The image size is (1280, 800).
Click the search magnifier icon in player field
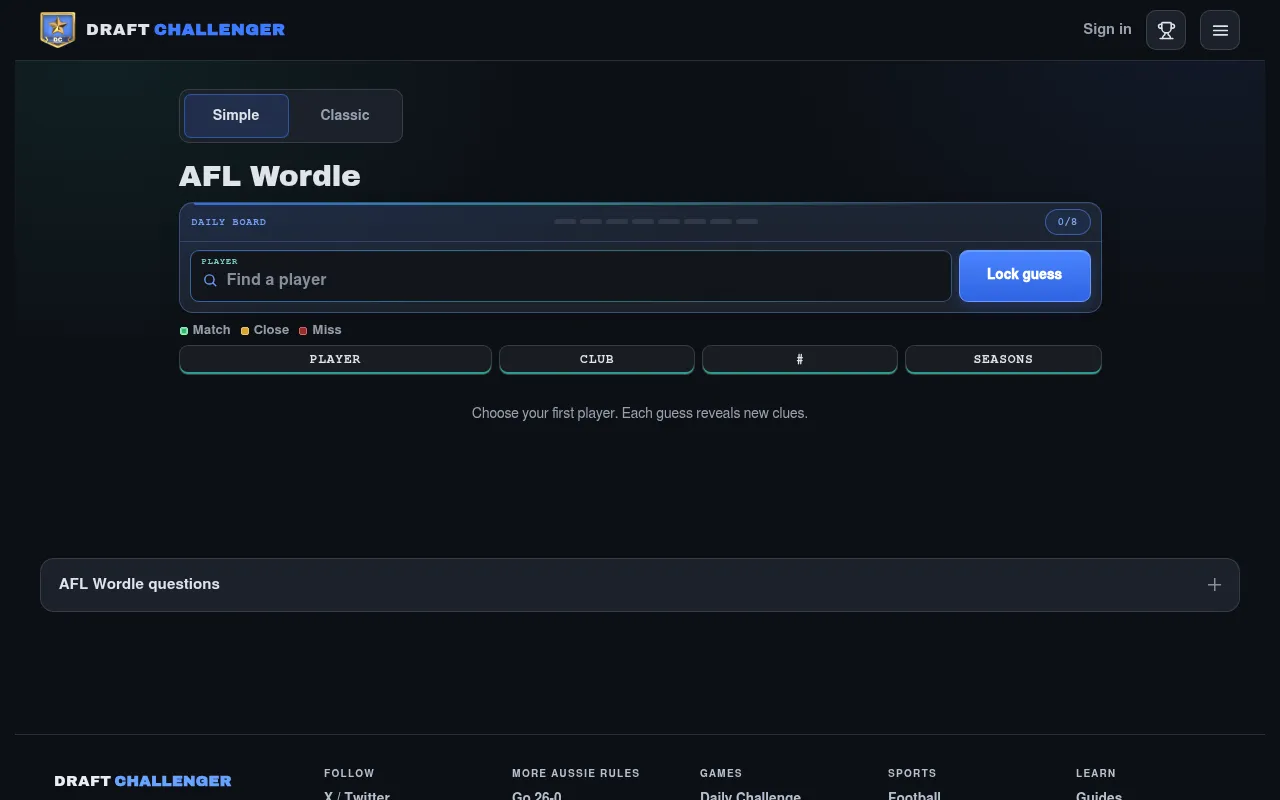[x=210, y=280]
